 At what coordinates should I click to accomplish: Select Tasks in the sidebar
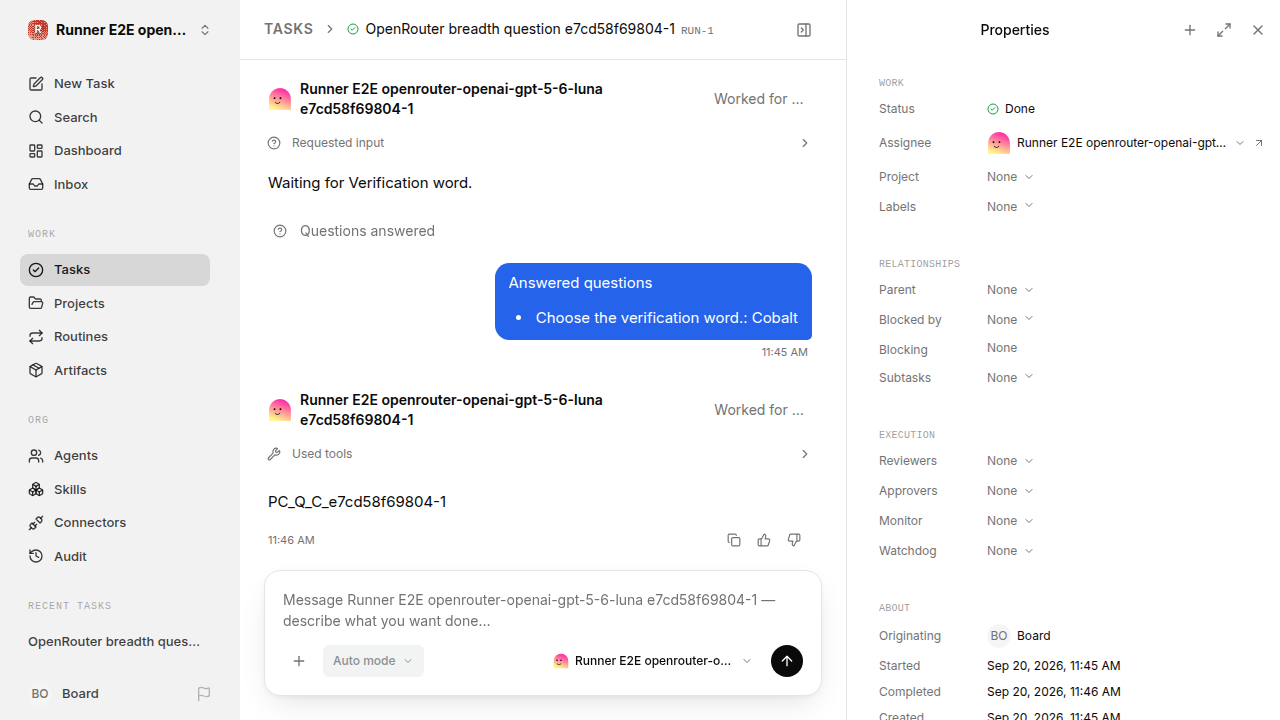115,270
